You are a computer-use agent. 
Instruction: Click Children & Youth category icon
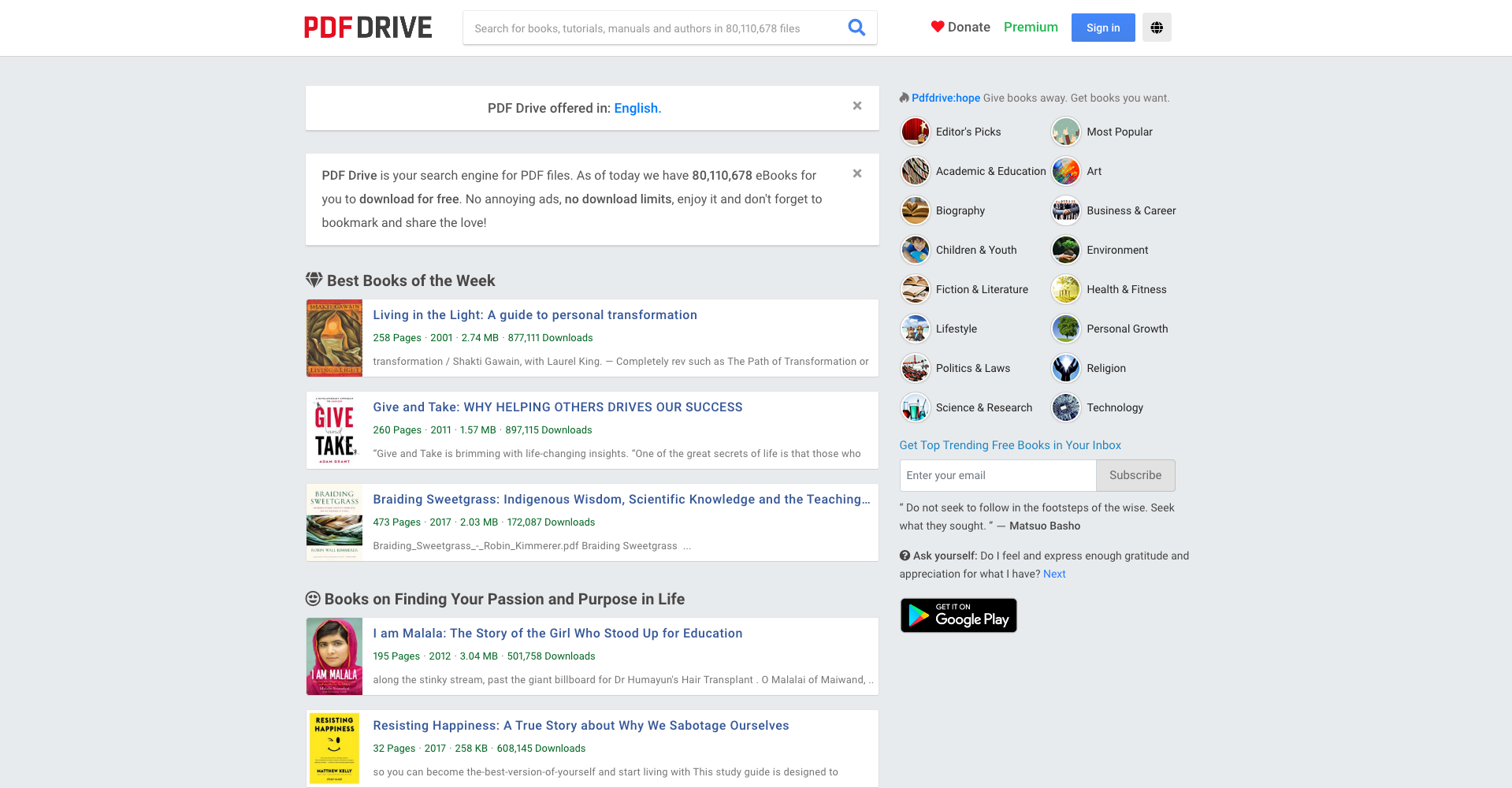coord(916,250)
